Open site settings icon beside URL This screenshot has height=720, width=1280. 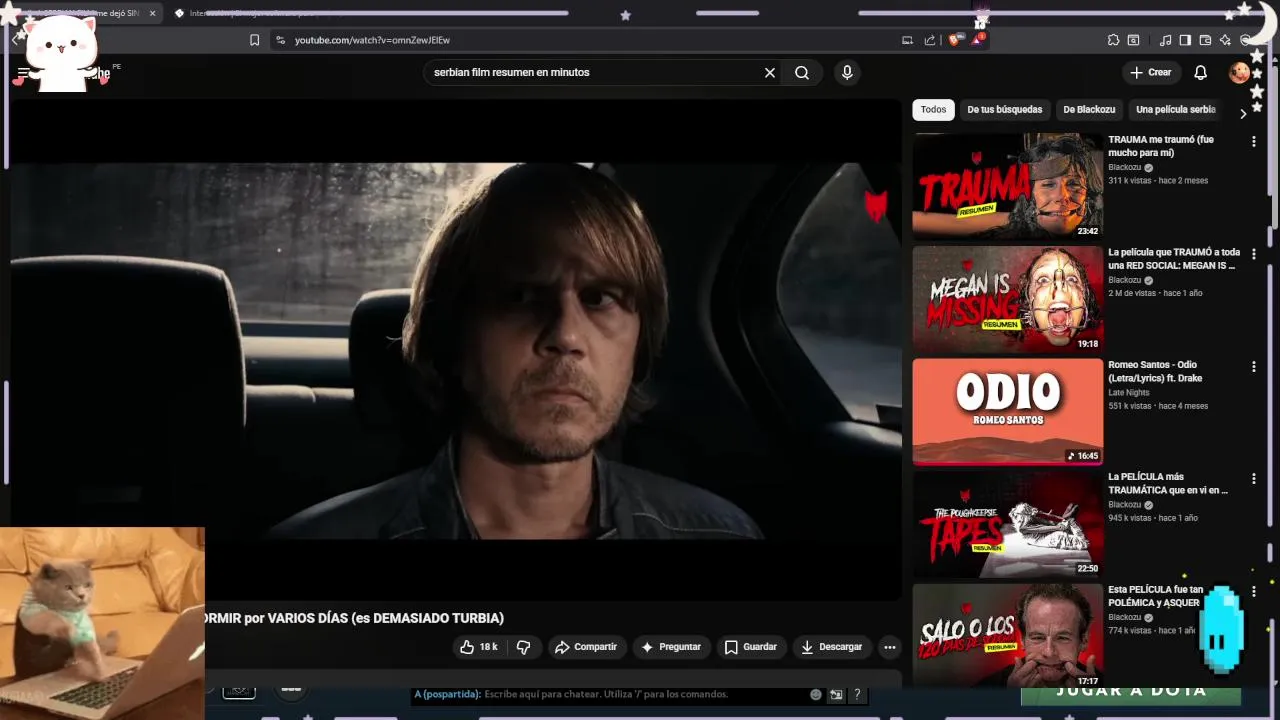point(280,40)
